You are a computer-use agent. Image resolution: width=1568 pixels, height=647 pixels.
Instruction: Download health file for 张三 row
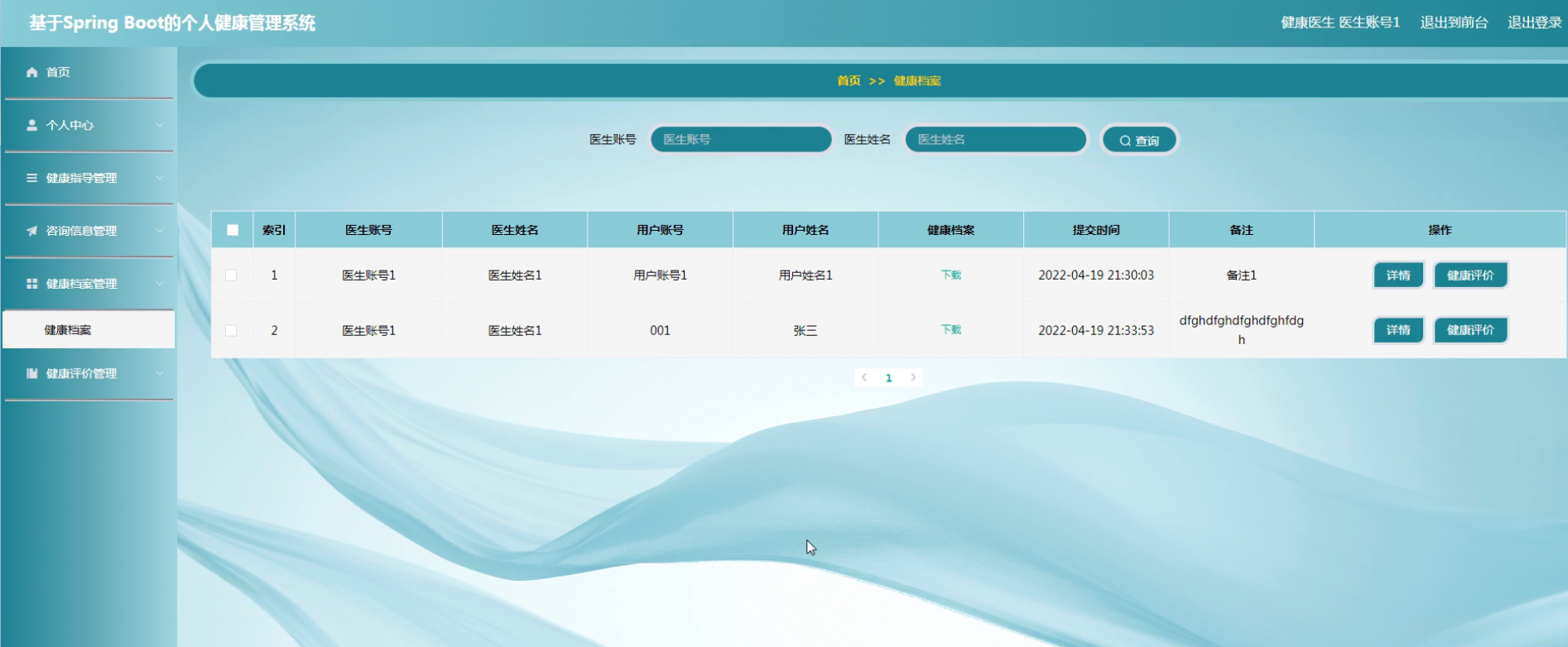point(950,329)
